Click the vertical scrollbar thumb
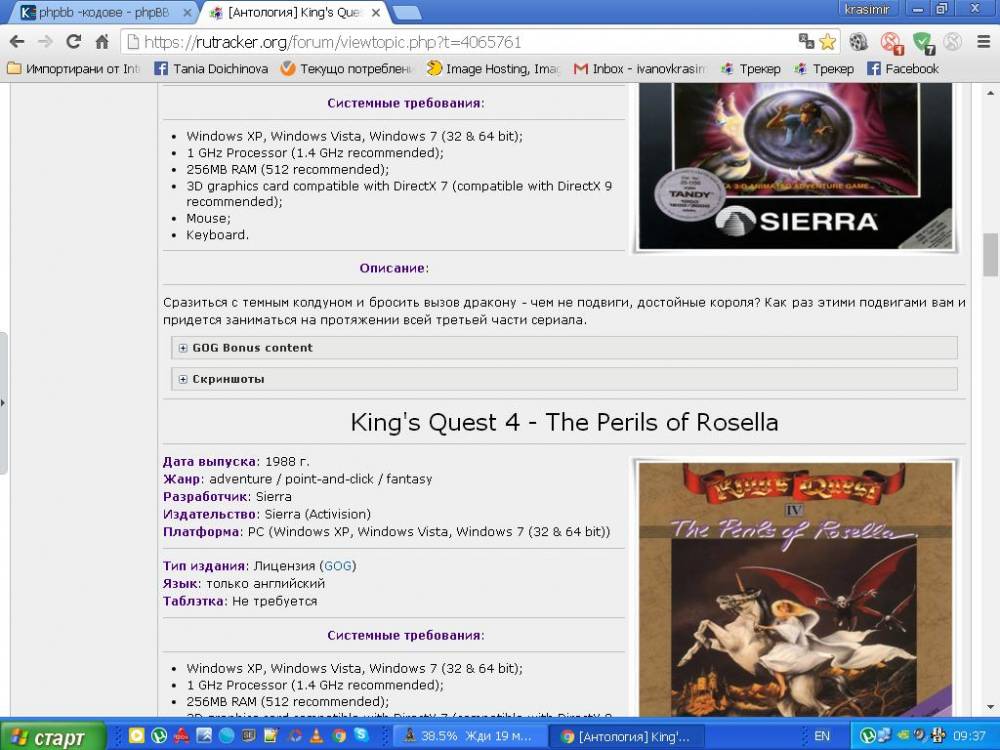The width and height of the screenshot is (1000, 750). click(x=990, y=255)
